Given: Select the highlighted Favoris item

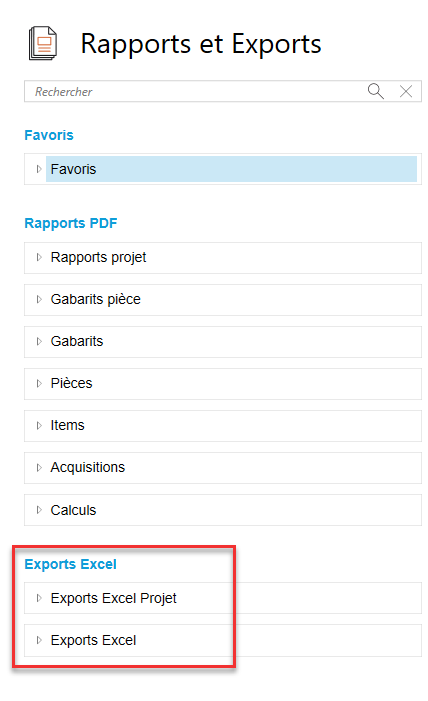Looking at the screenshot, I should pos(231,169).
